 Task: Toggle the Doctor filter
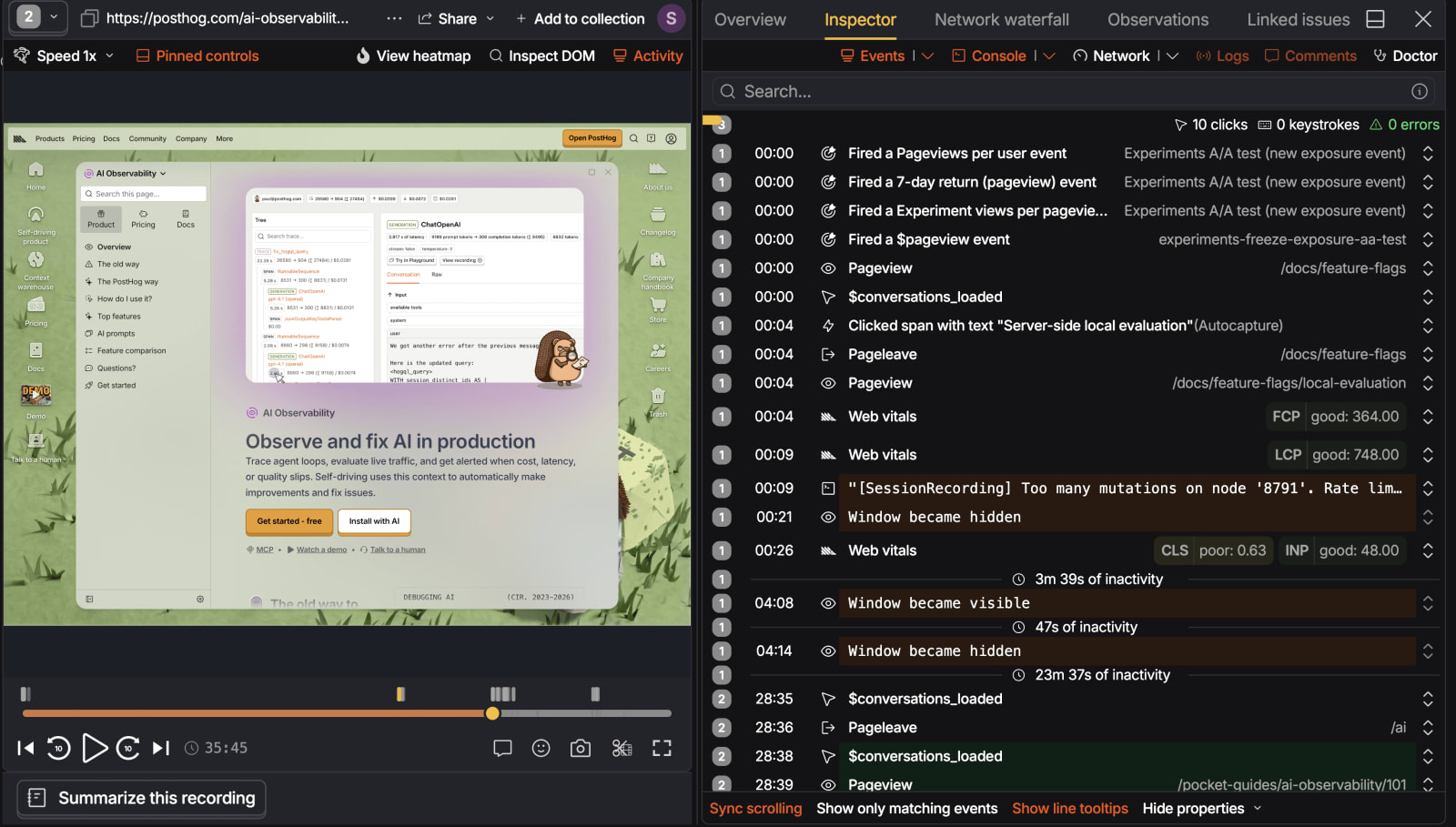1405,55
